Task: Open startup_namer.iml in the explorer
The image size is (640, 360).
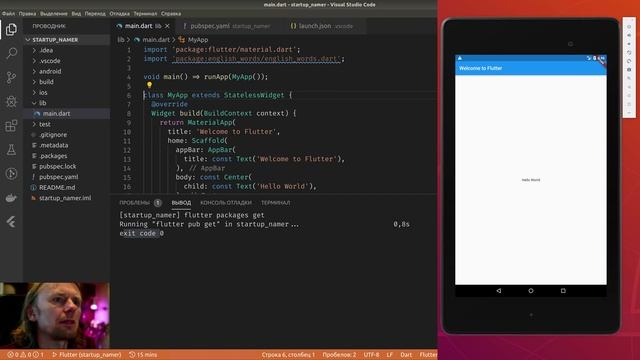Action: (x=65, y=198)
